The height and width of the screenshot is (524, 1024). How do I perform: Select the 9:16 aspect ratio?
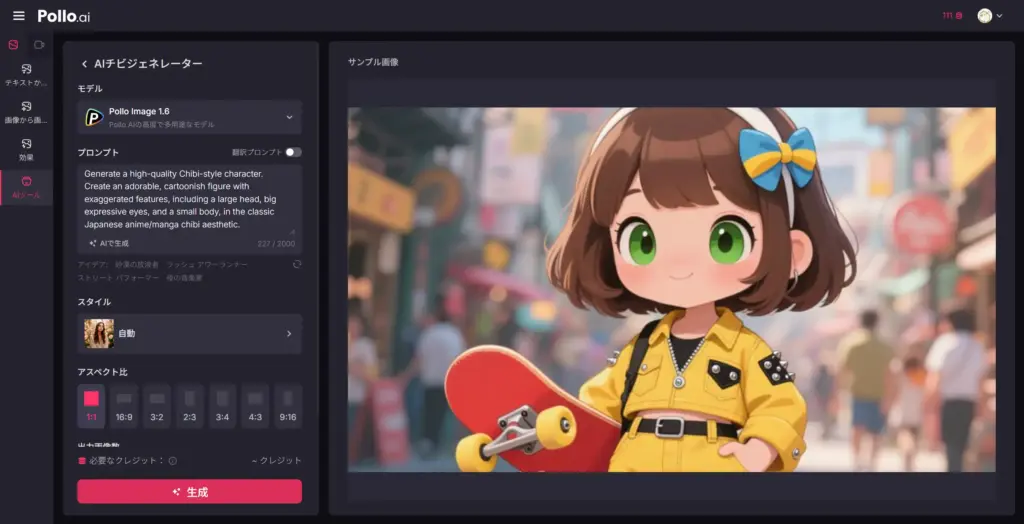(288, 406)
